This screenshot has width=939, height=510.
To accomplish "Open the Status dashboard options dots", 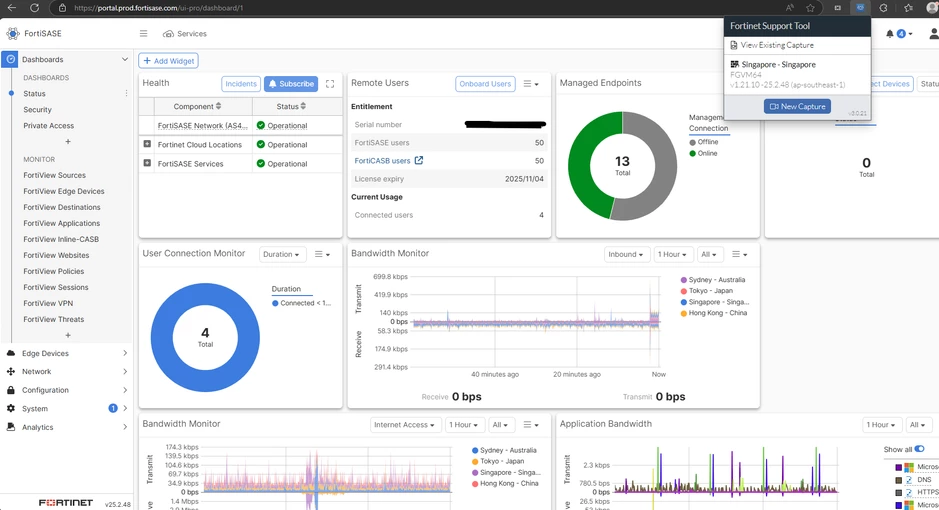I will point(126,93).
